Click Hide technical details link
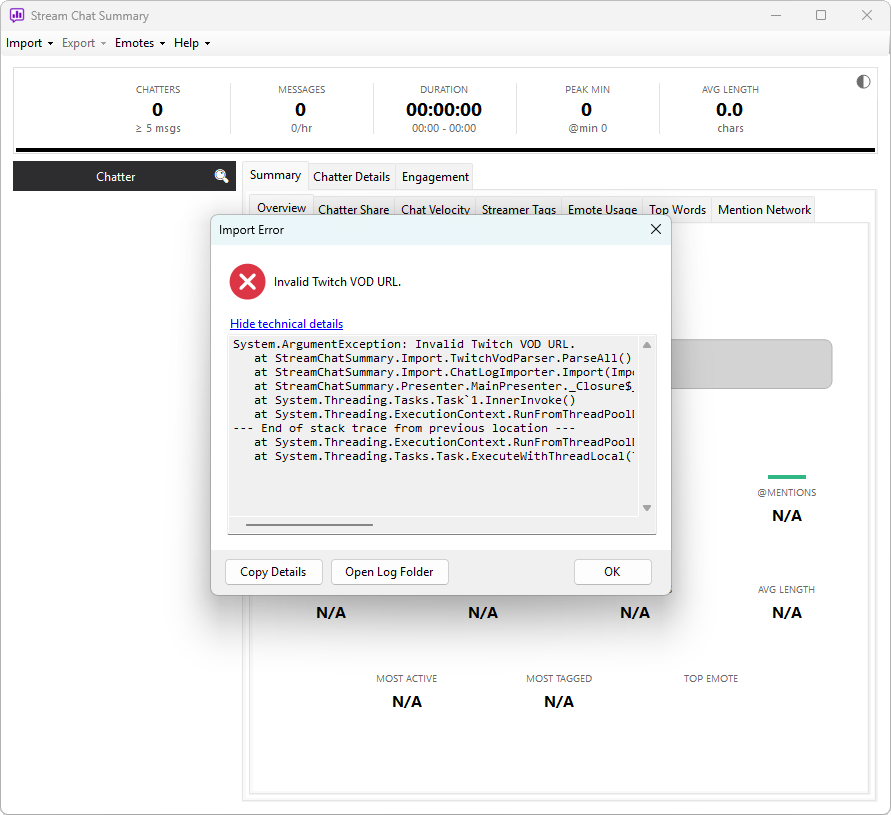Viewport: 891px width, 815px height. click(286, 323)
